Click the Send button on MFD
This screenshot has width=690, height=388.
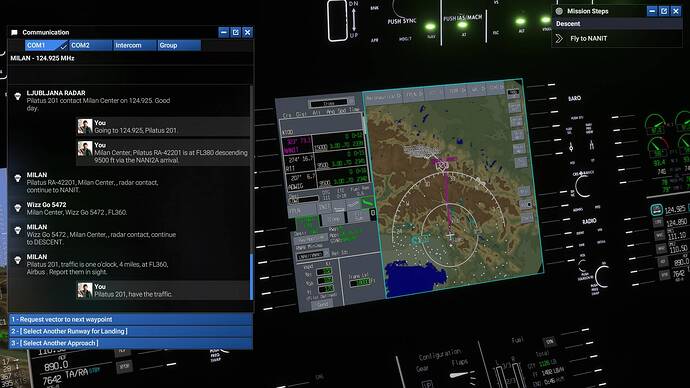pyautogui.click(x=323, y=304)
